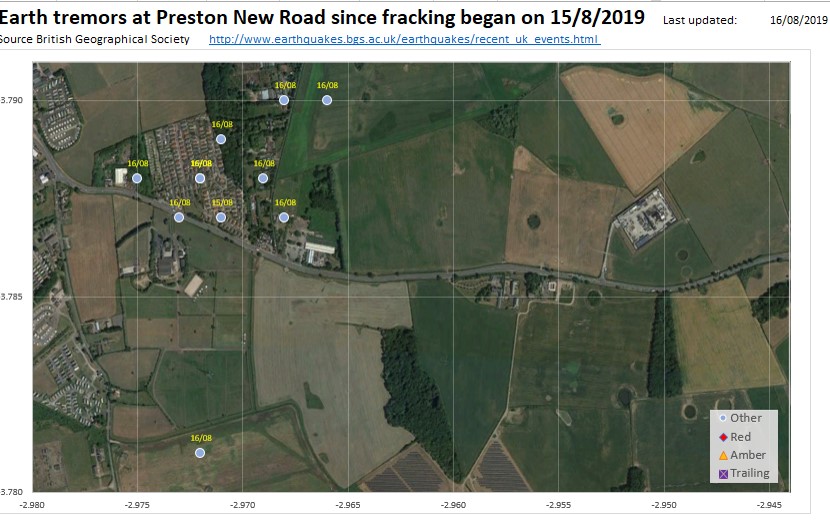Click the 16/08/2019 last updated date value
The width and height of the screenshot is (830, 520).
pyautogui.click(x=794, y=20)
